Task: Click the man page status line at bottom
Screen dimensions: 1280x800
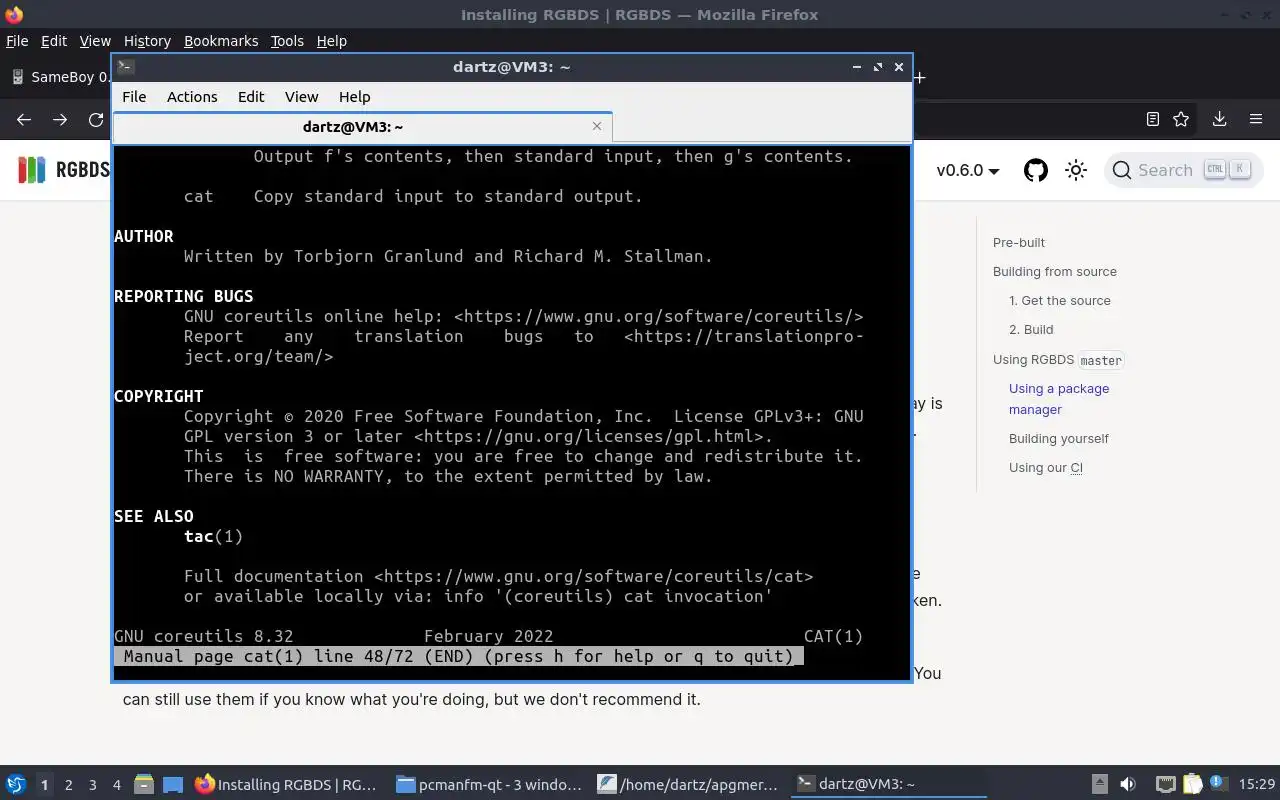Action: tap(459, 656)
